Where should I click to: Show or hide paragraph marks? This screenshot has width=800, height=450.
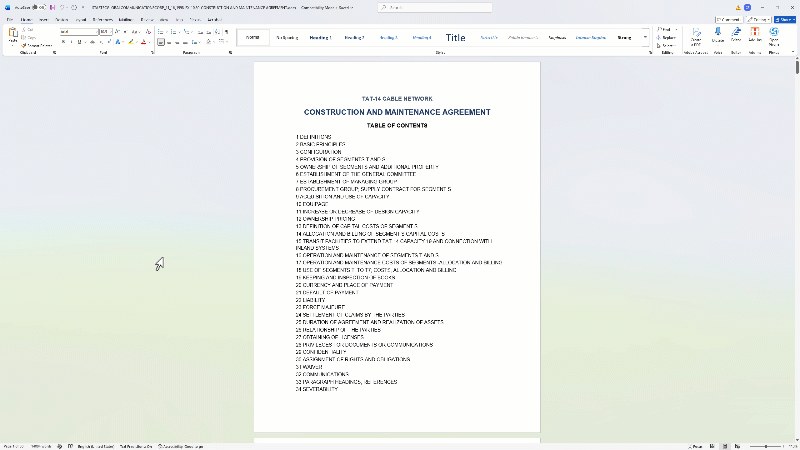pos(227,32)
